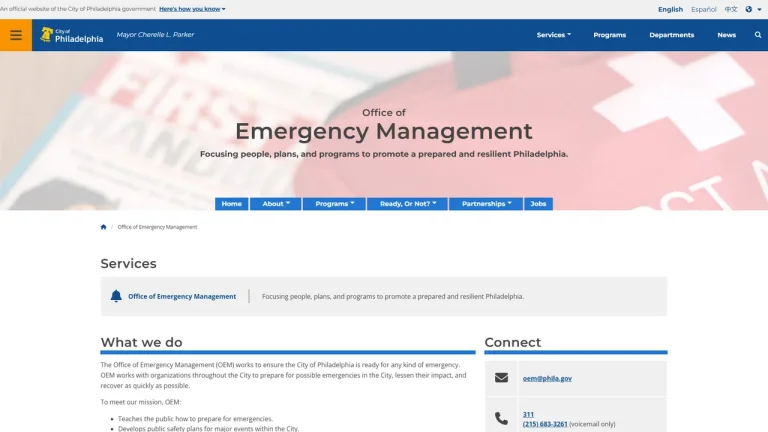Click the Office of Emergency Management service link

click(x=182, y=296)
